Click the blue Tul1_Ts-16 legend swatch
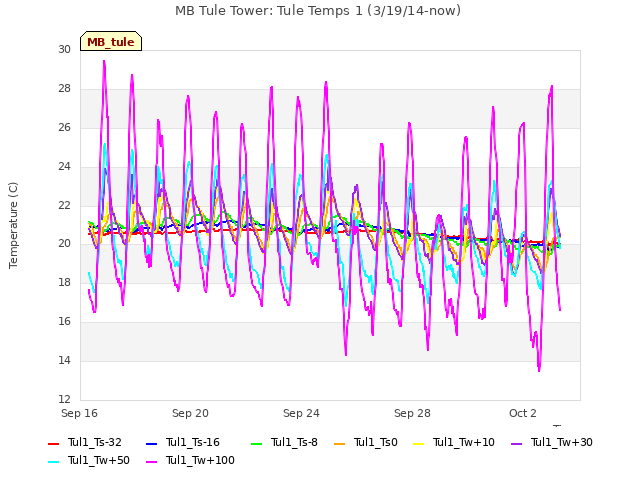Image resolution: width=640 pixels, height=480 pixels. (x=151, y=443)
